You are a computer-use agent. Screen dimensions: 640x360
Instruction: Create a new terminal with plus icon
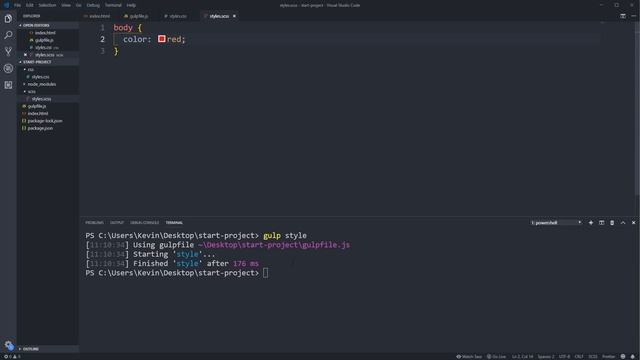(591, 223)
